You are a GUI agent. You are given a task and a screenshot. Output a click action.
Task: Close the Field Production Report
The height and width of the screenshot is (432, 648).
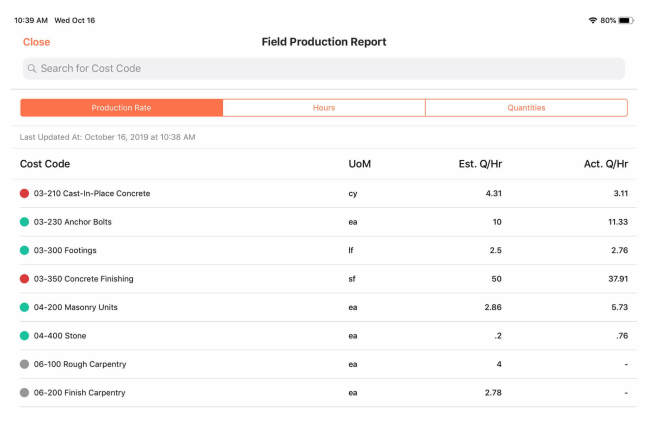click(36, 42)
